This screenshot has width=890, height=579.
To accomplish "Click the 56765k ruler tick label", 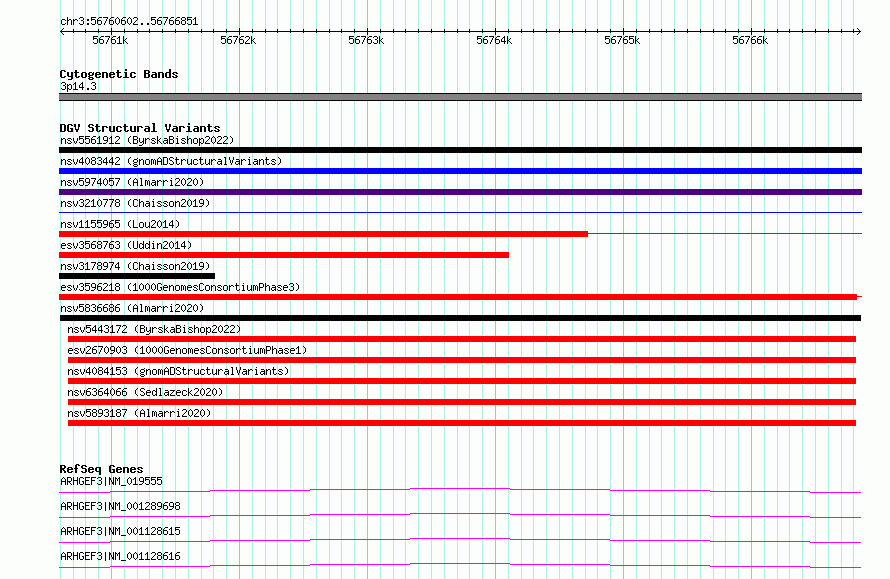I will click(x=622, y=40).
